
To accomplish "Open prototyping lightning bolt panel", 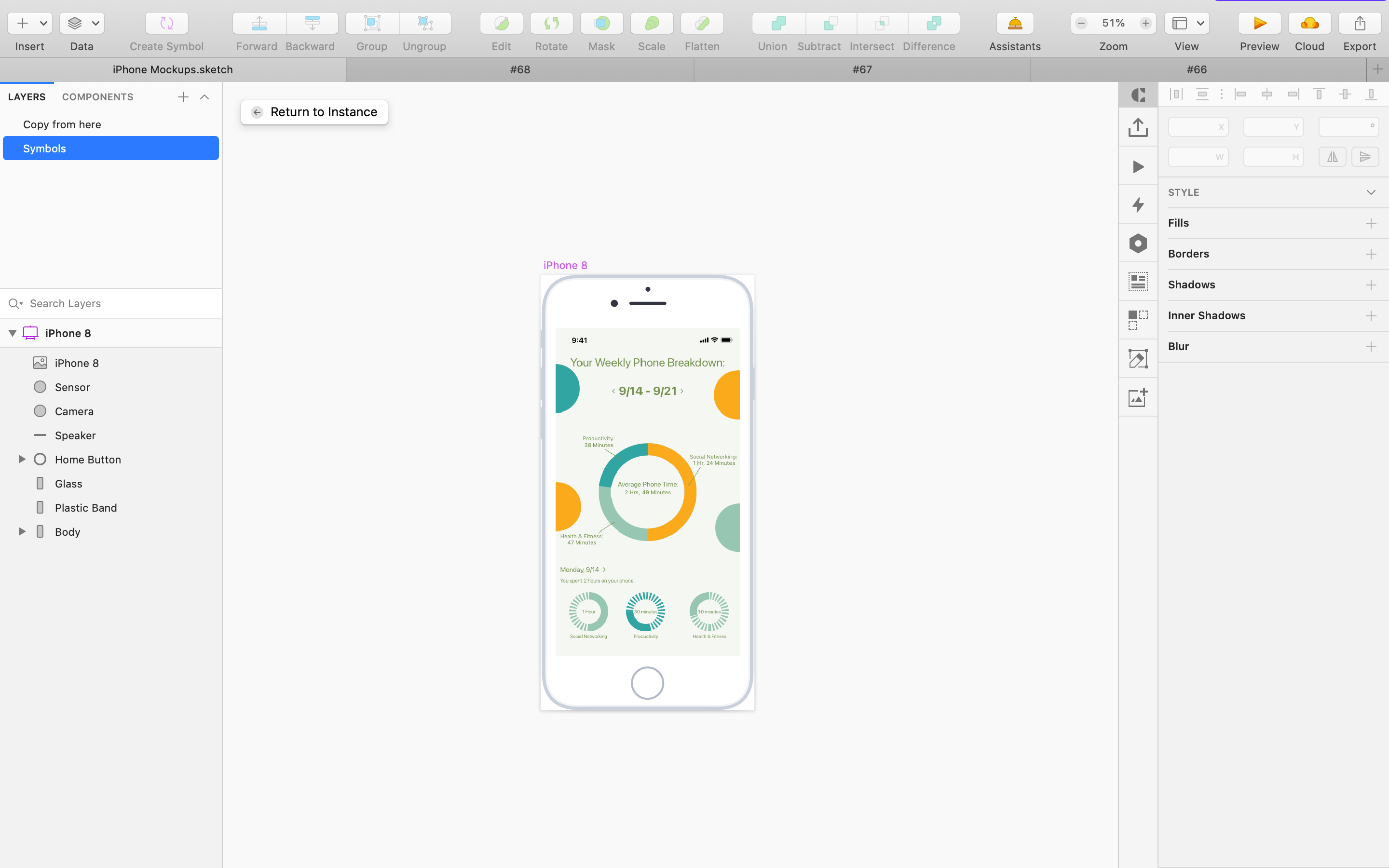I will [1138, 205].
